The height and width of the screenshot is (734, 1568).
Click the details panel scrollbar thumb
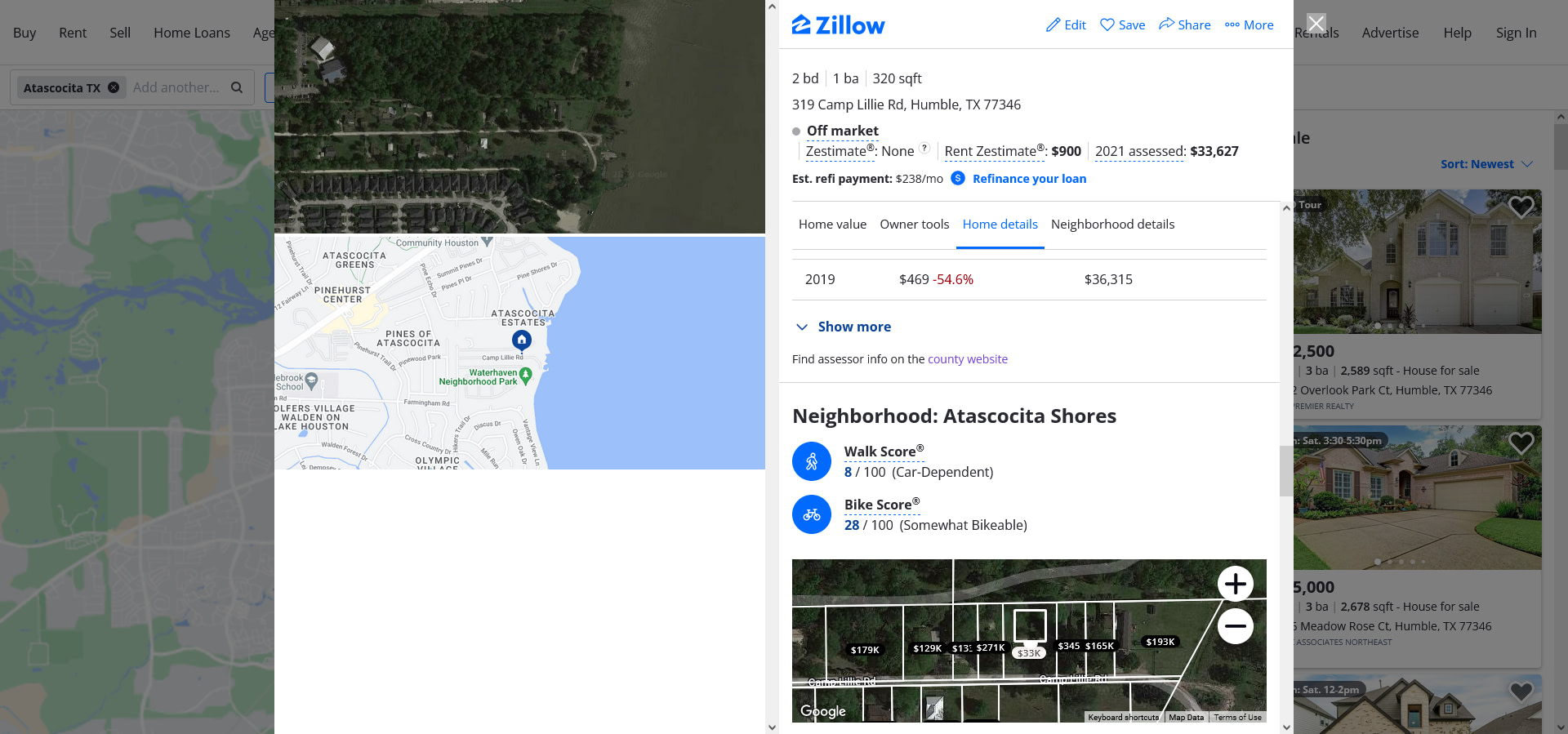click(x=1286, y=471)
